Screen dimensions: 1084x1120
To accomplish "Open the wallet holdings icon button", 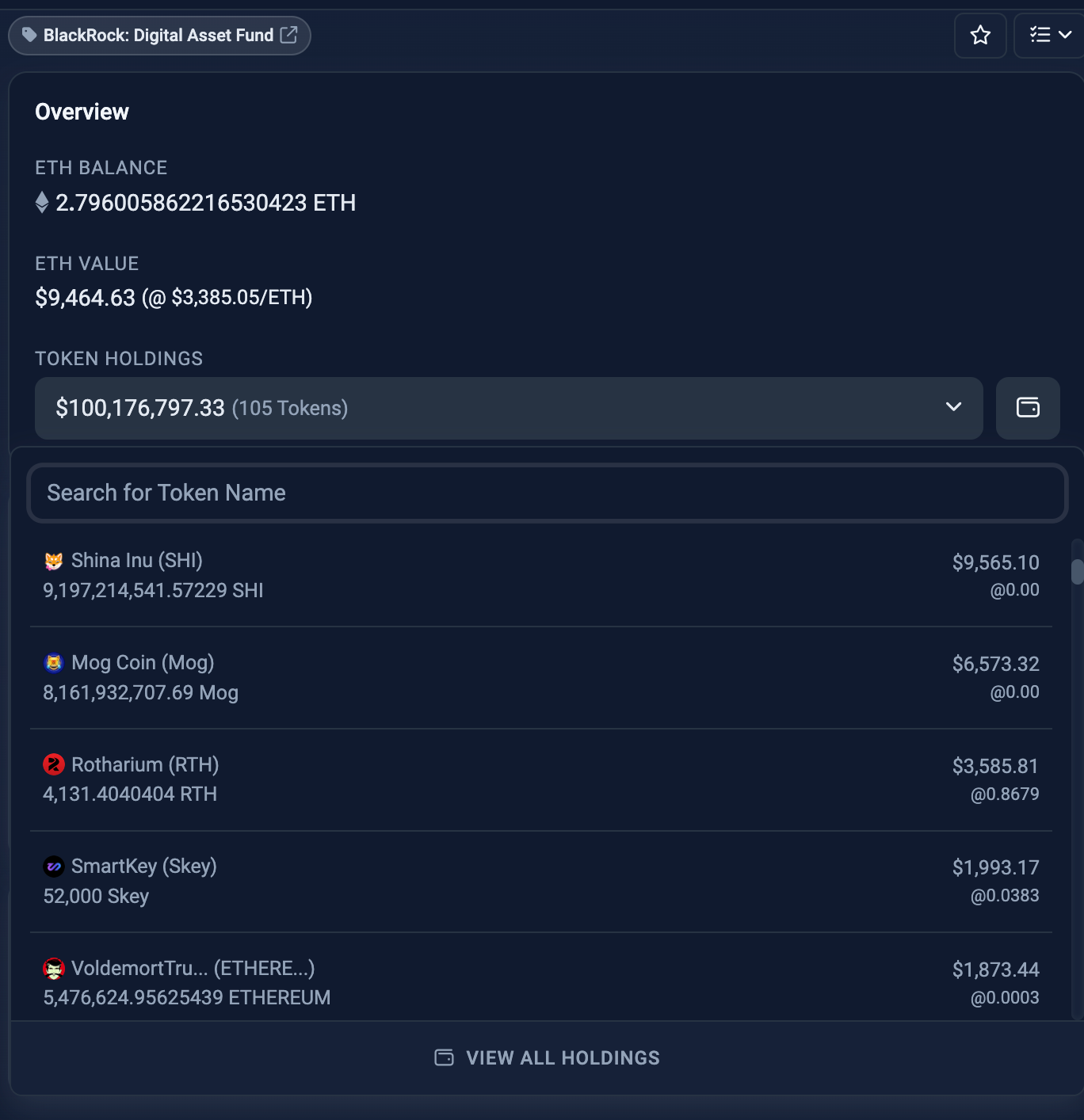I will [x=1028, y=408].
